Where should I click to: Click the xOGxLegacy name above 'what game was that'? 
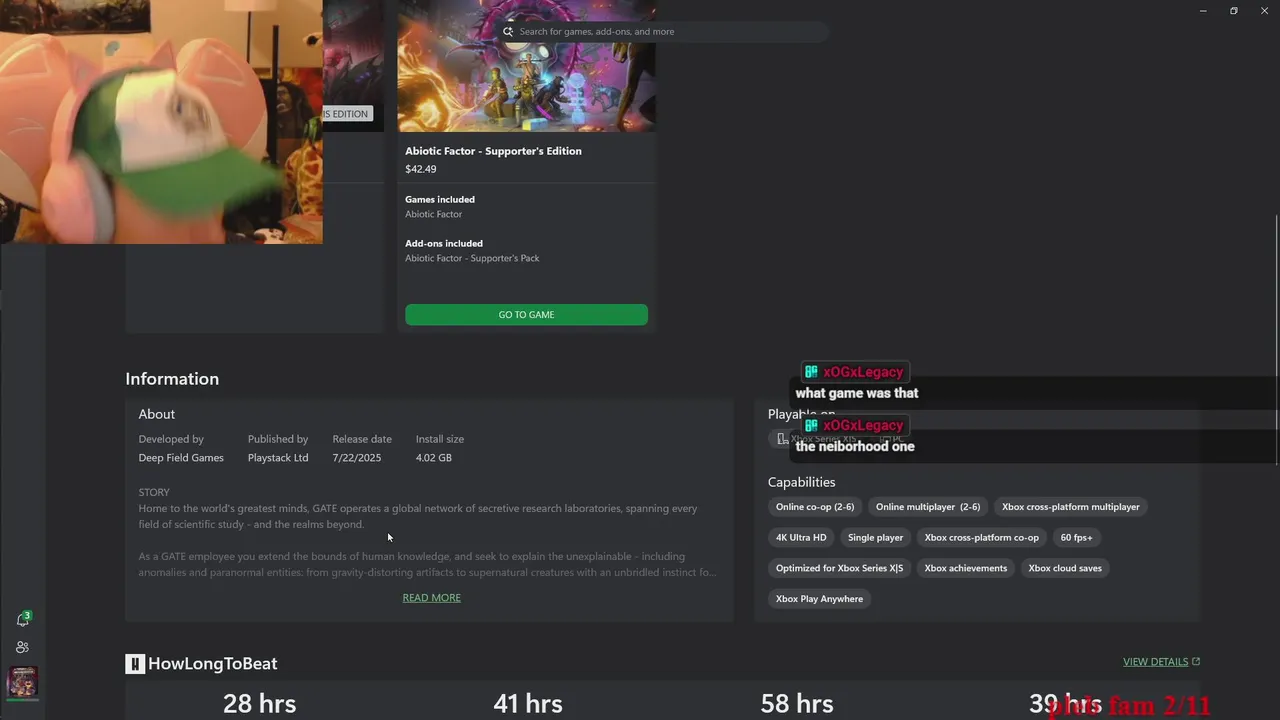coord(863,372)
